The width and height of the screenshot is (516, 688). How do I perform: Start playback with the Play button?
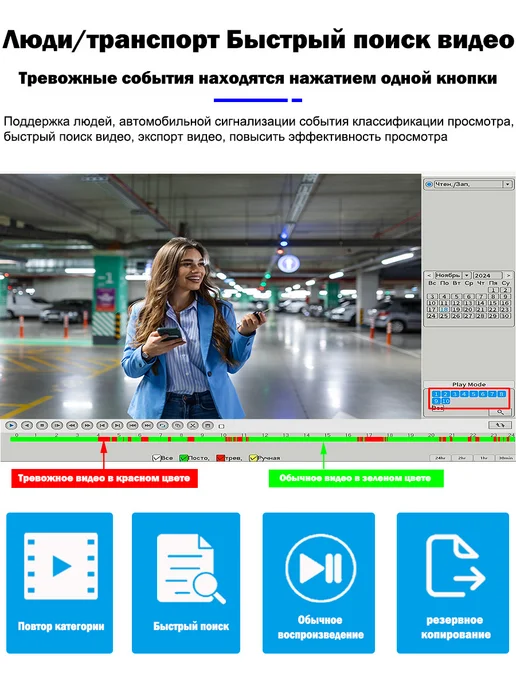[11, 426]
